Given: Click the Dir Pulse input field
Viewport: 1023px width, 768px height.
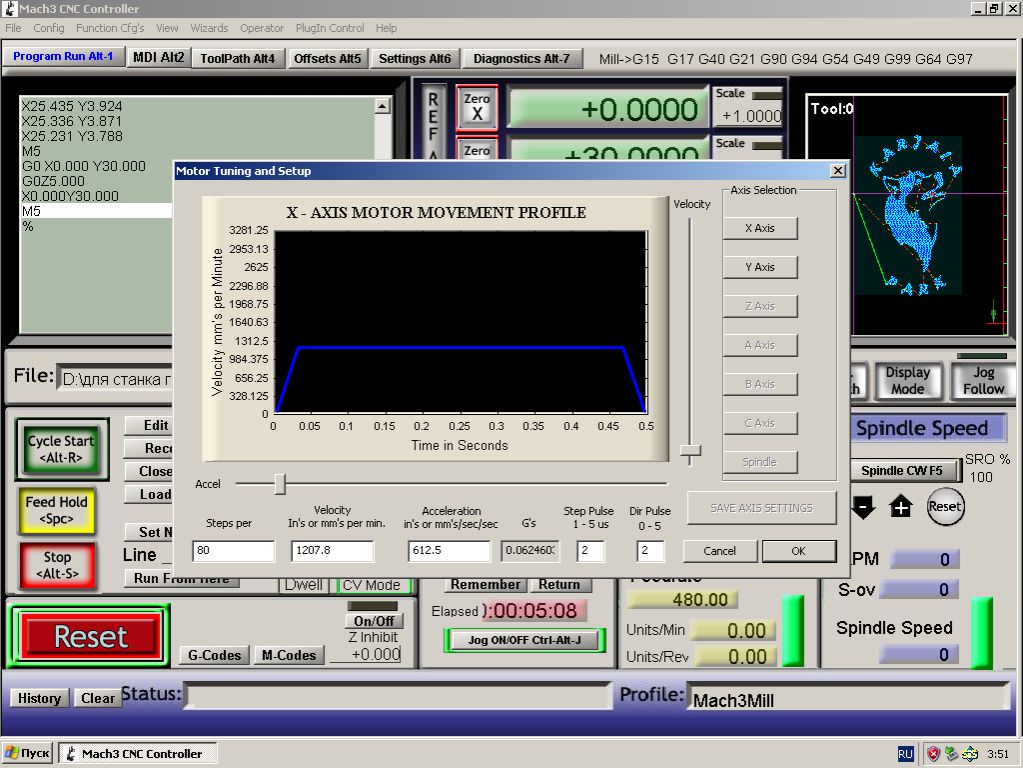Looking at the screenshot, I should [650, 551].
